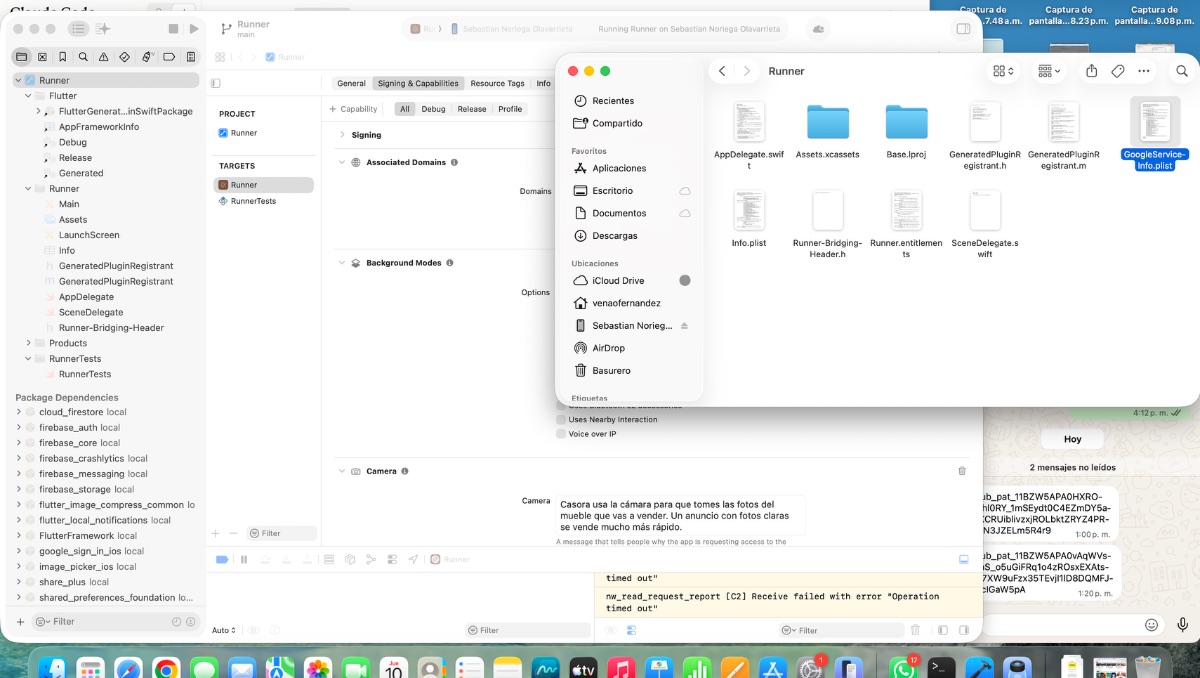The width and height of the screenshot is (1200, 678).
Task: Eject Sebastian Norieg... device in Finder sidebar
Action: [685, 326]
